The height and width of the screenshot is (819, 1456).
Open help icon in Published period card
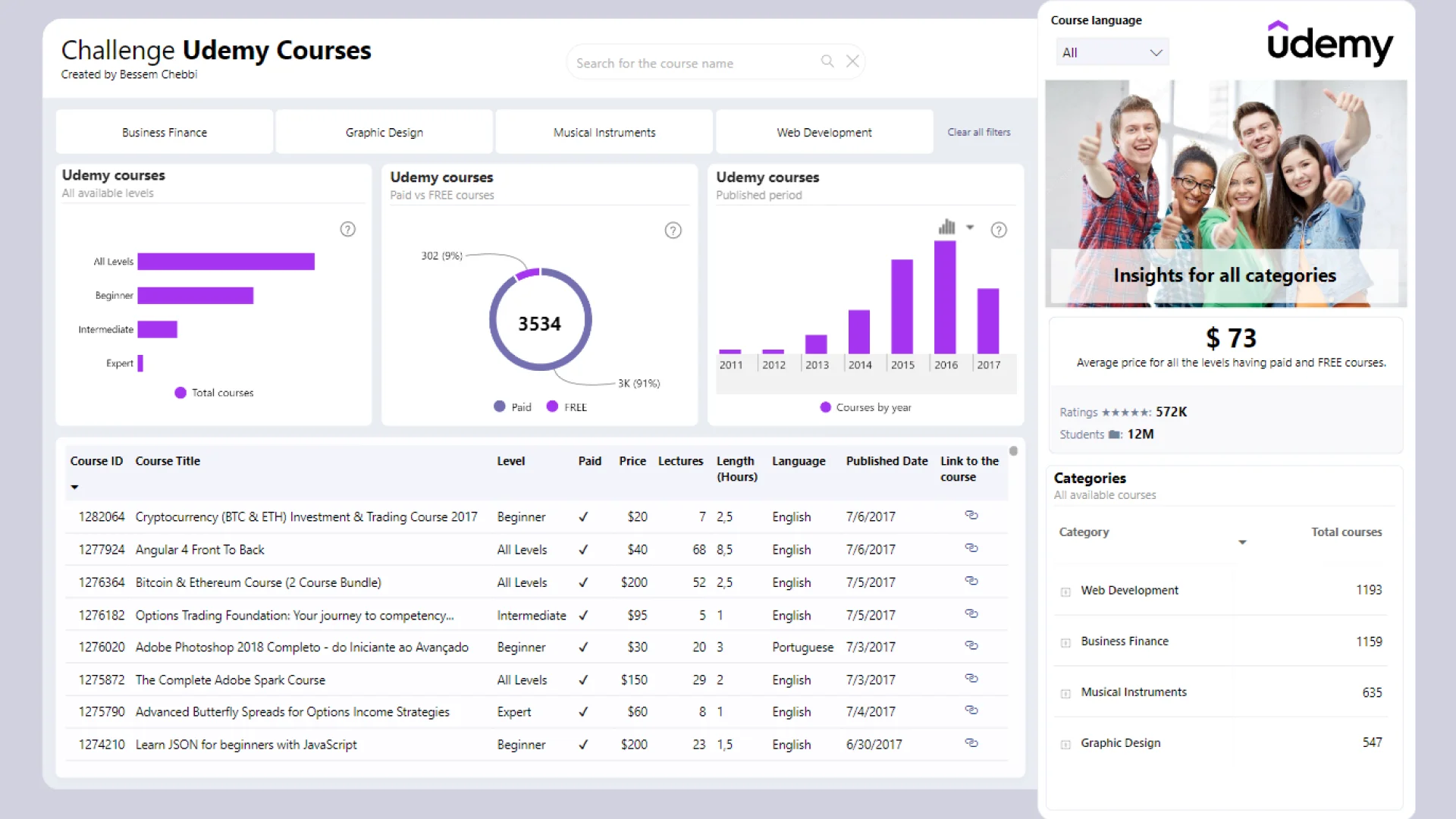[999, 230]
